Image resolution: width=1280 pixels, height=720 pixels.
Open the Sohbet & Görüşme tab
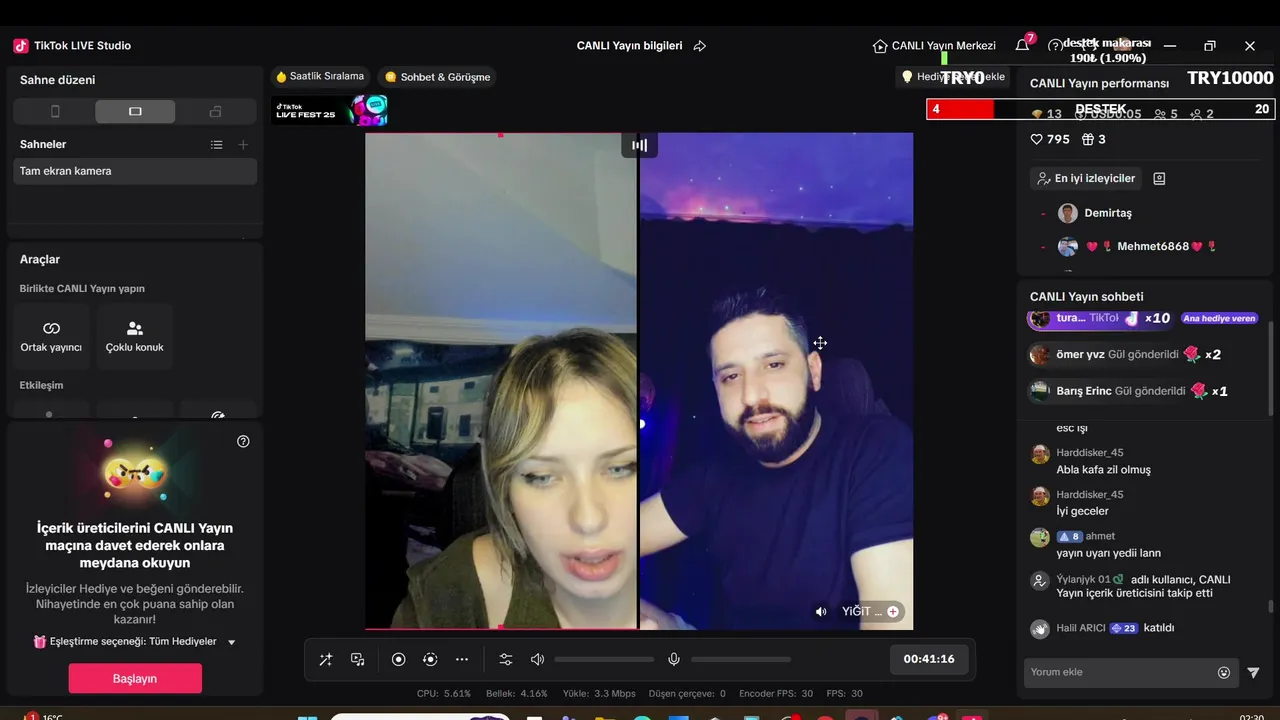click(x=438, y=77)
